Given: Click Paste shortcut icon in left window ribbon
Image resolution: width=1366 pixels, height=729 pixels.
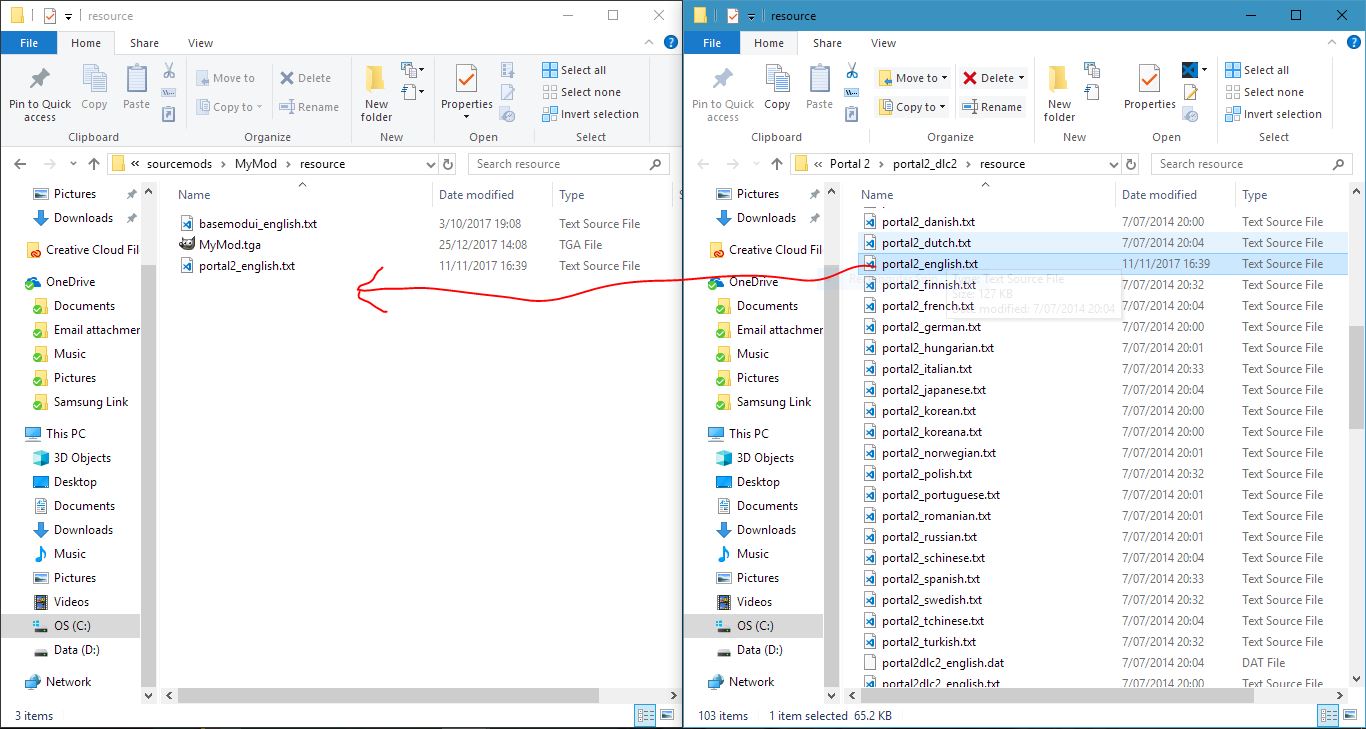Looking at the screenshot, I should pos(169,115).
